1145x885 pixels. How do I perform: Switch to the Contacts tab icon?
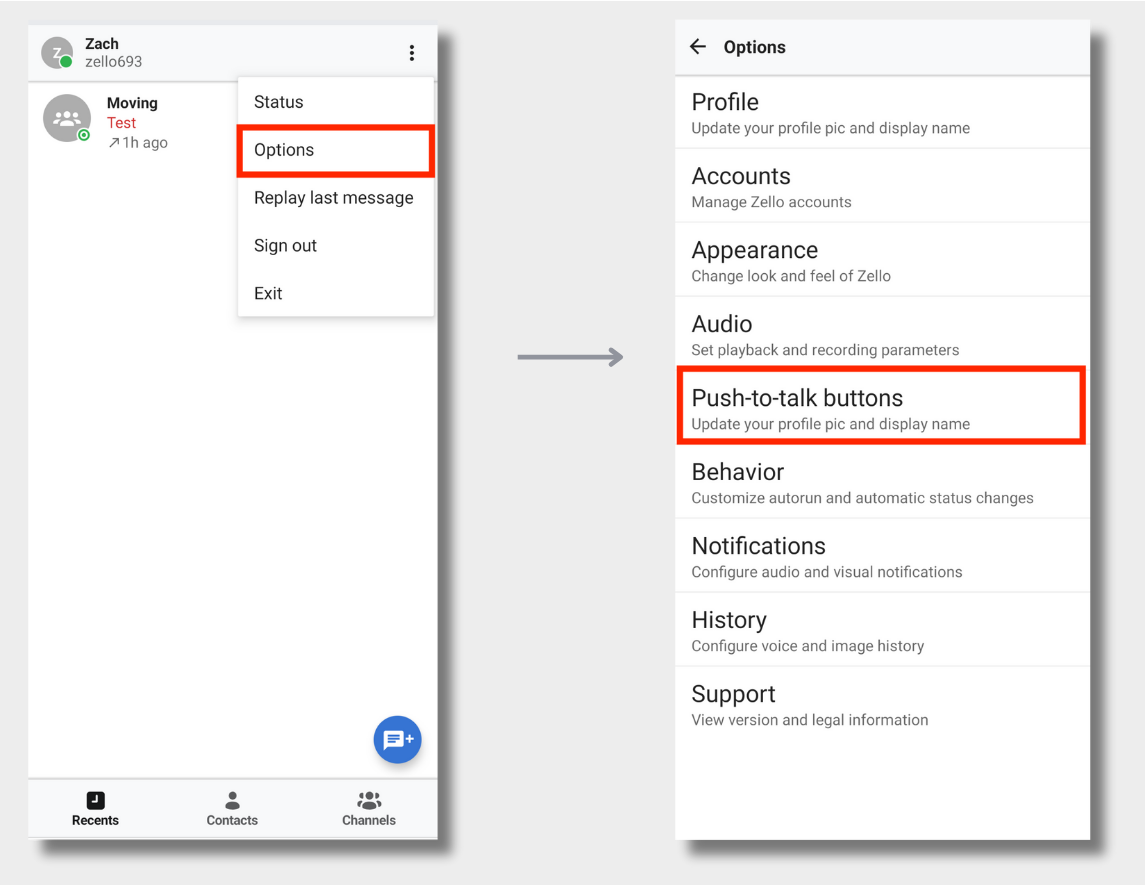point(231,800)
